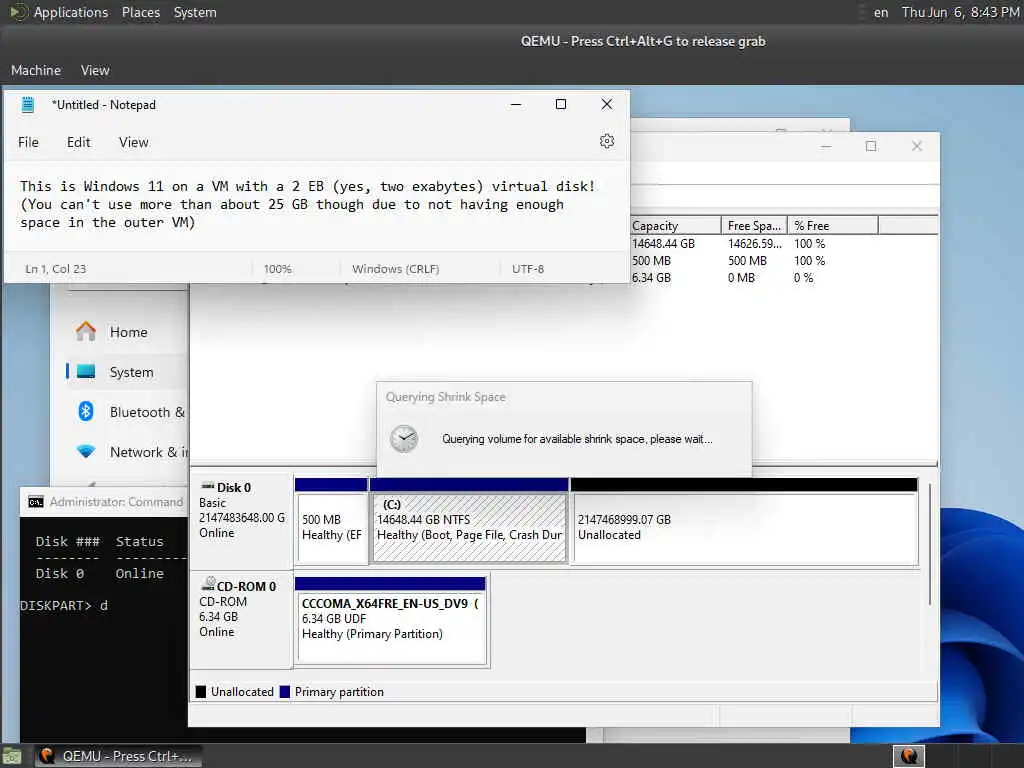The image size is (1024, 768).
Task: Click the disk view vertical scrollbar
Action: point(930,544)
